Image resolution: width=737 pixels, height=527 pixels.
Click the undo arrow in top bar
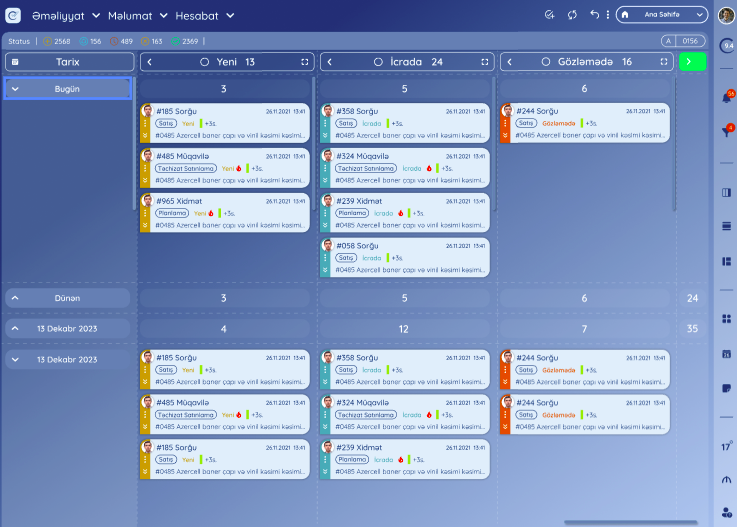click(x=595, y=15)
